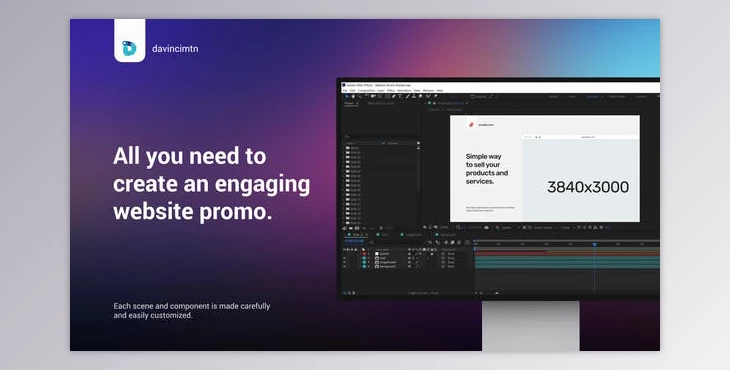This screenshot has width=730, height=370.
Task: Select the Zoom magnifier tool
Action: pos(359,96)
